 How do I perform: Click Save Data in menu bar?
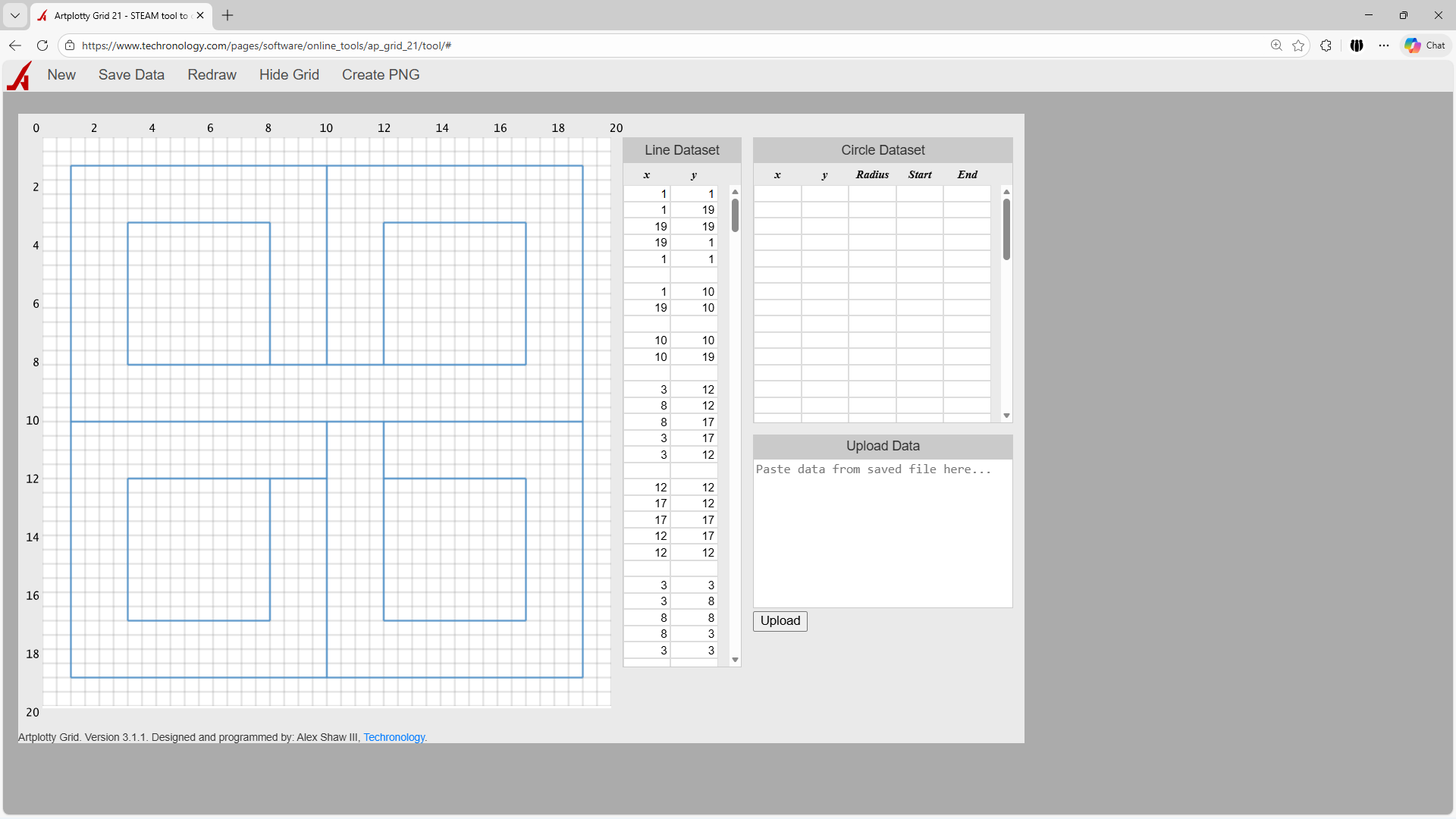pos(131,75)
